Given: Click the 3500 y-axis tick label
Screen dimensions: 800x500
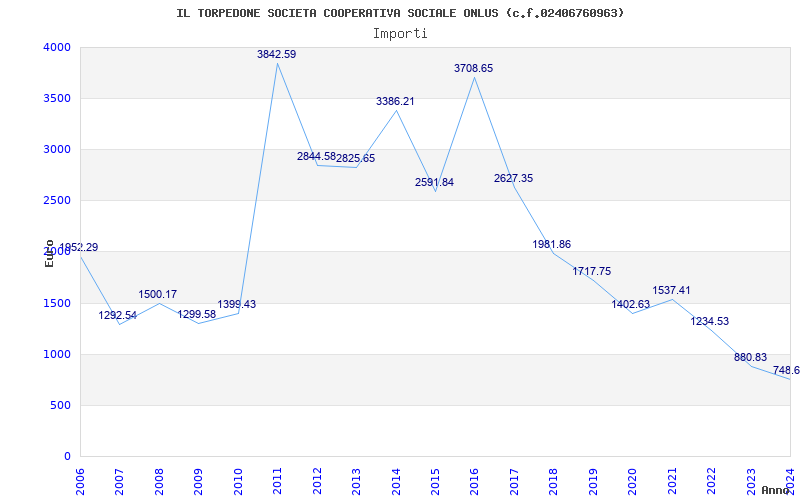Looking at the screenshot, I should click(55, 98).
